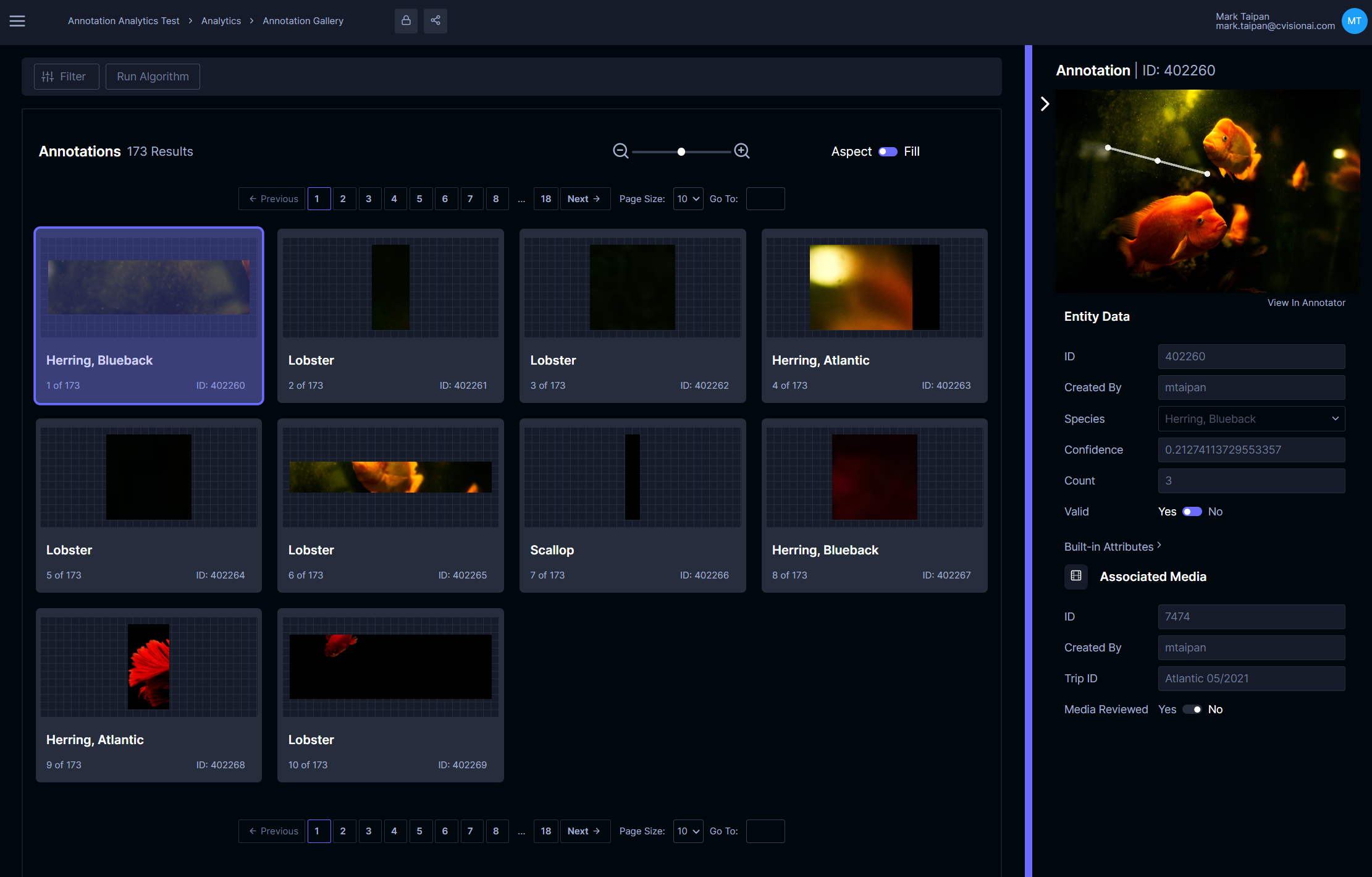Toggle the Valid Yes/No switch

1192,512
